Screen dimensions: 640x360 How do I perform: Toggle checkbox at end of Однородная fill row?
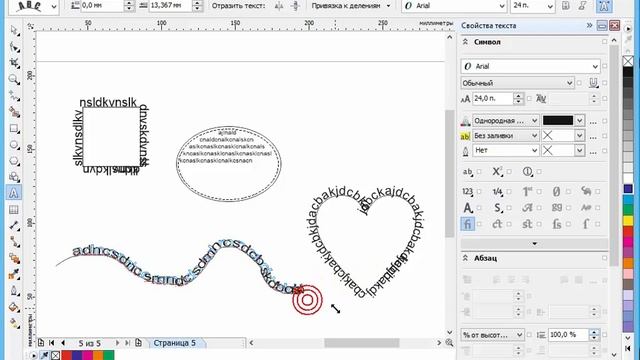pos(604,121)
